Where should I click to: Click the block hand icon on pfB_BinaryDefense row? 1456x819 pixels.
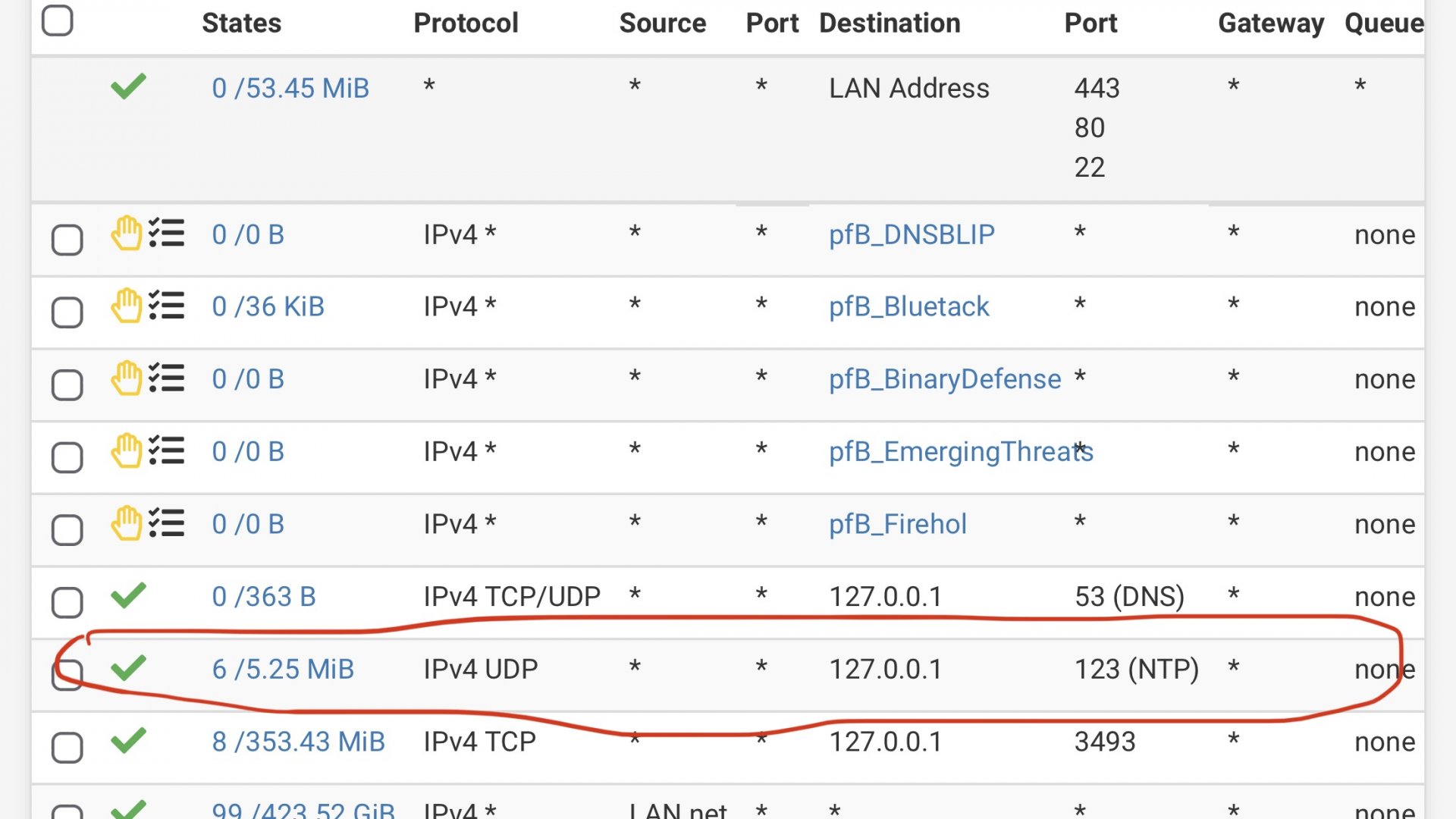[127, 378]
